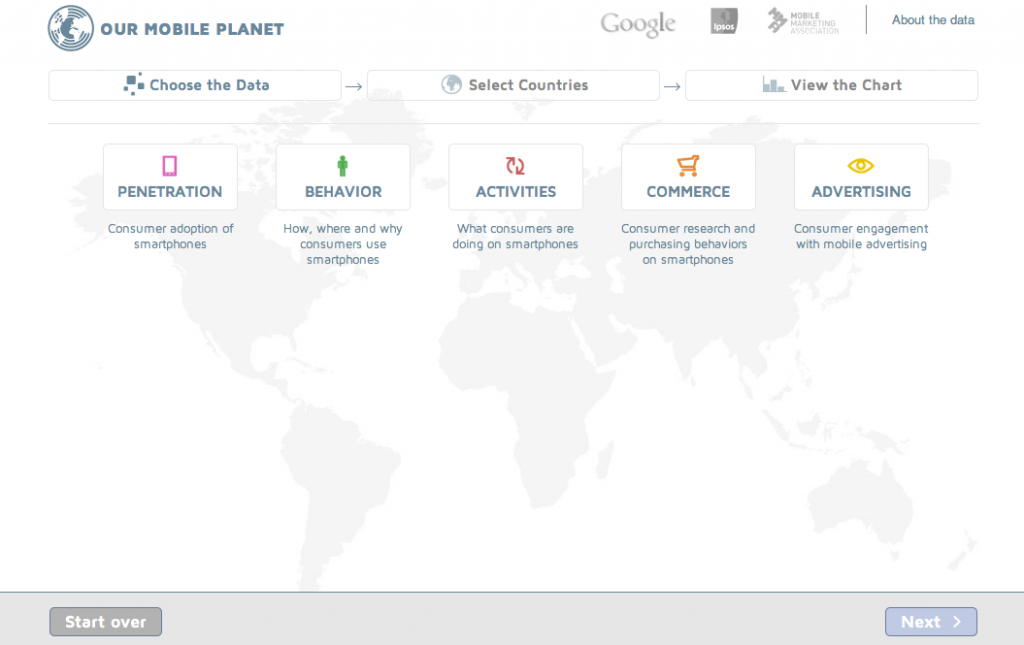
Task: Select the Penetration smartphone icon
Action: 170,163
